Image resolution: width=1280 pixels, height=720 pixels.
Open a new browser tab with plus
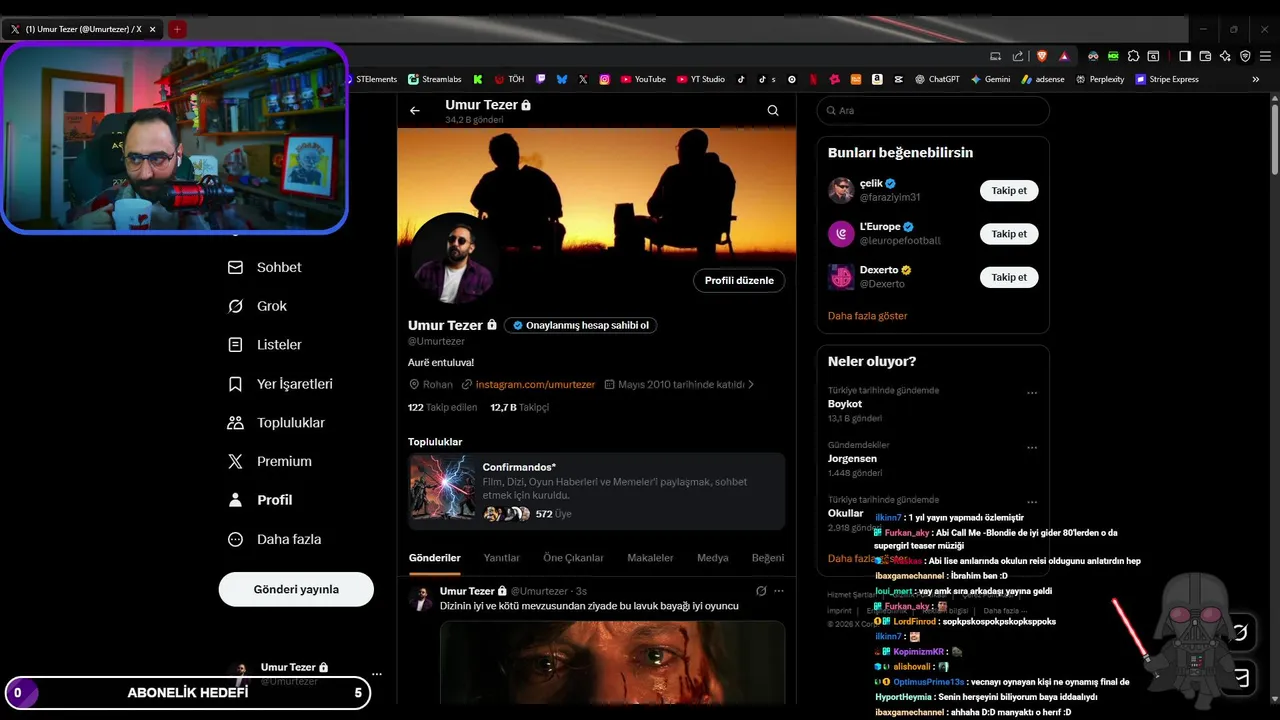177,29
